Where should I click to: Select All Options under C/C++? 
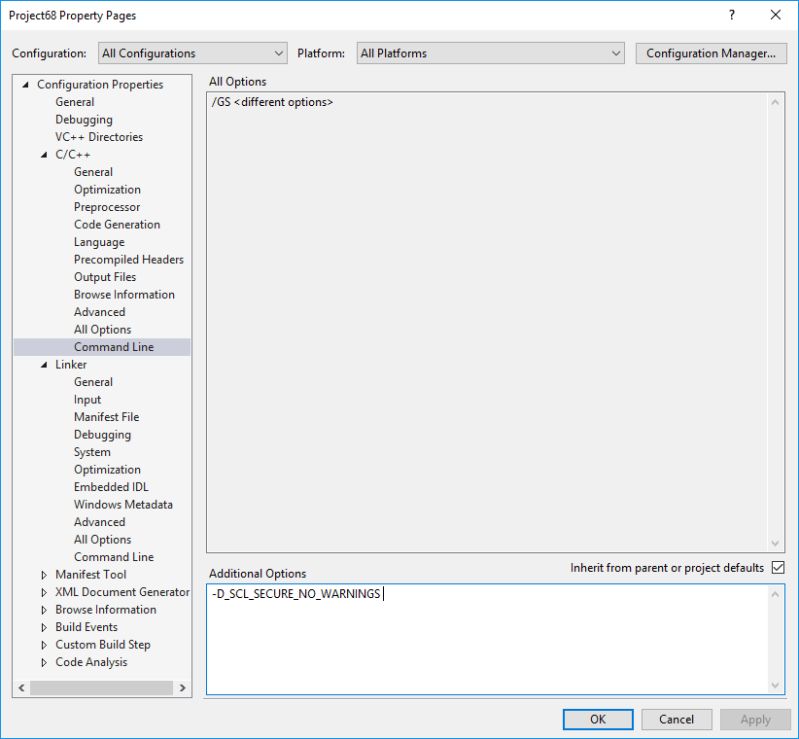pos(102,329)
